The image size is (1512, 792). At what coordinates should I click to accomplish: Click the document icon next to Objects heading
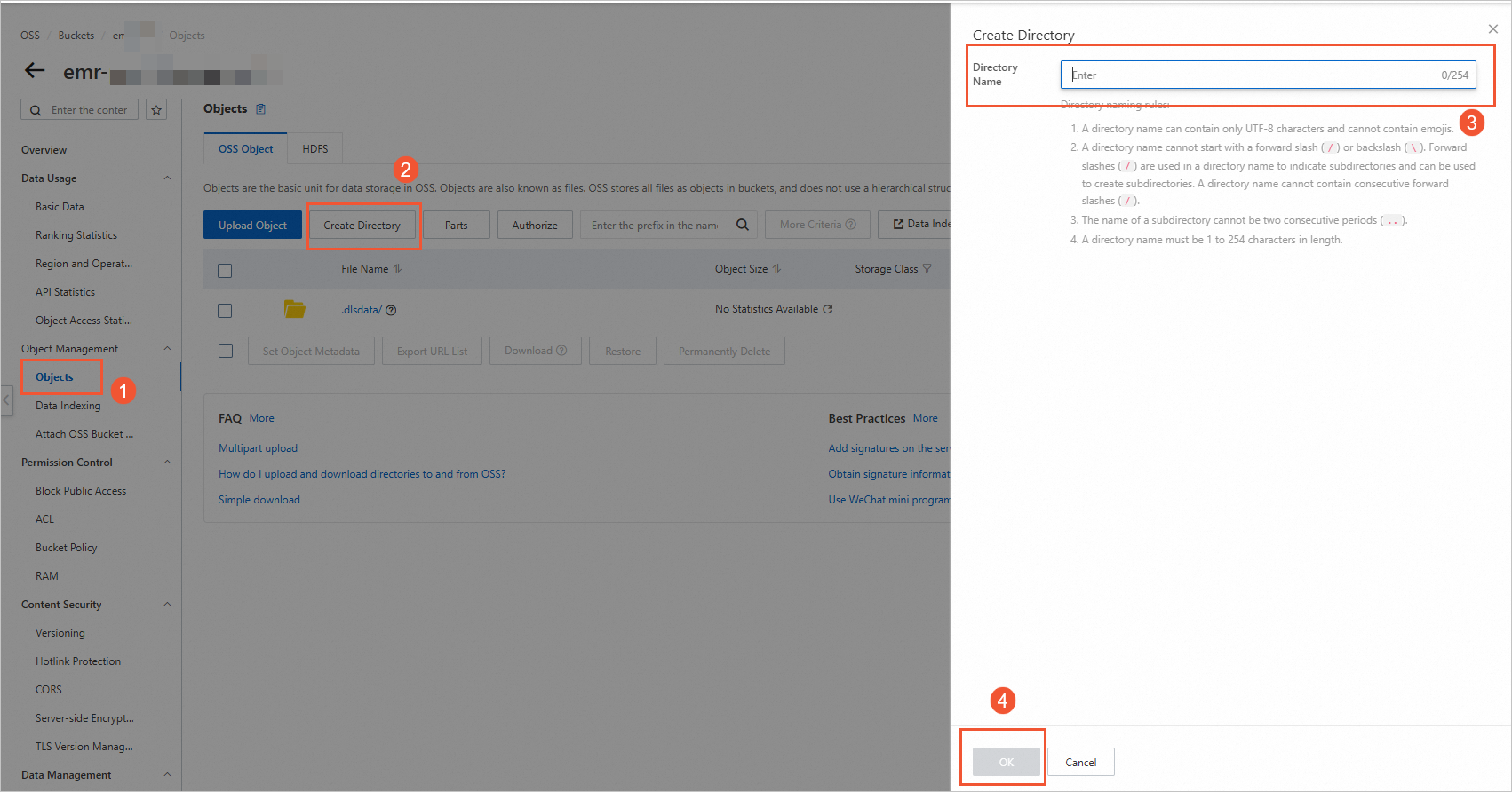tap(261, 109)
